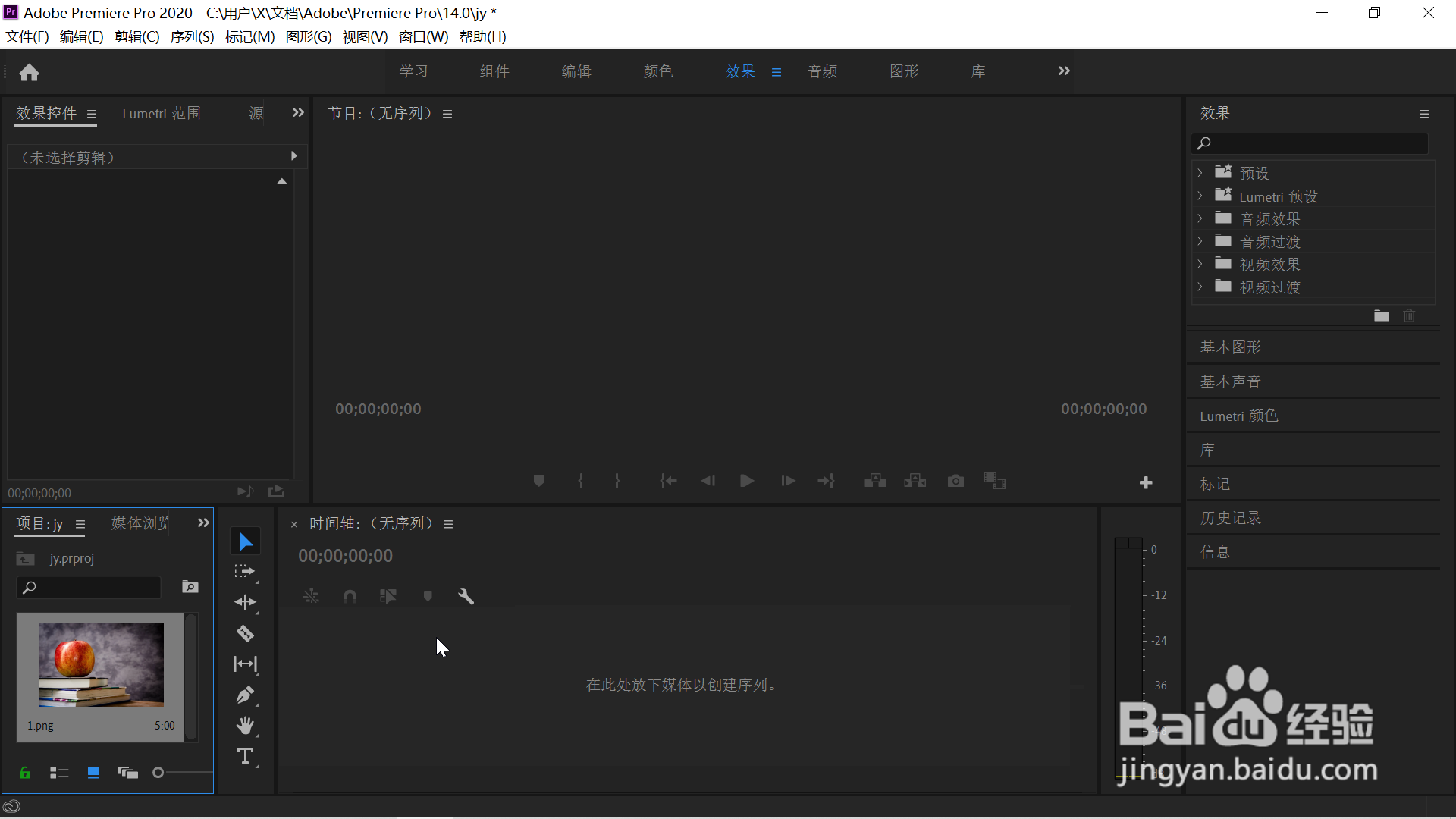
Task: Switch project panel to List view
Action: pos(59,773)
